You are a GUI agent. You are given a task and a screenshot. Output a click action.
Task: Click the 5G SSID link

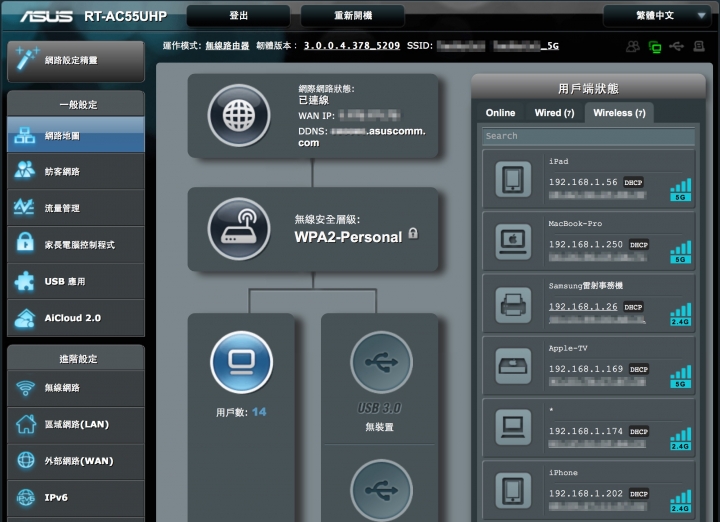point(526,45)
